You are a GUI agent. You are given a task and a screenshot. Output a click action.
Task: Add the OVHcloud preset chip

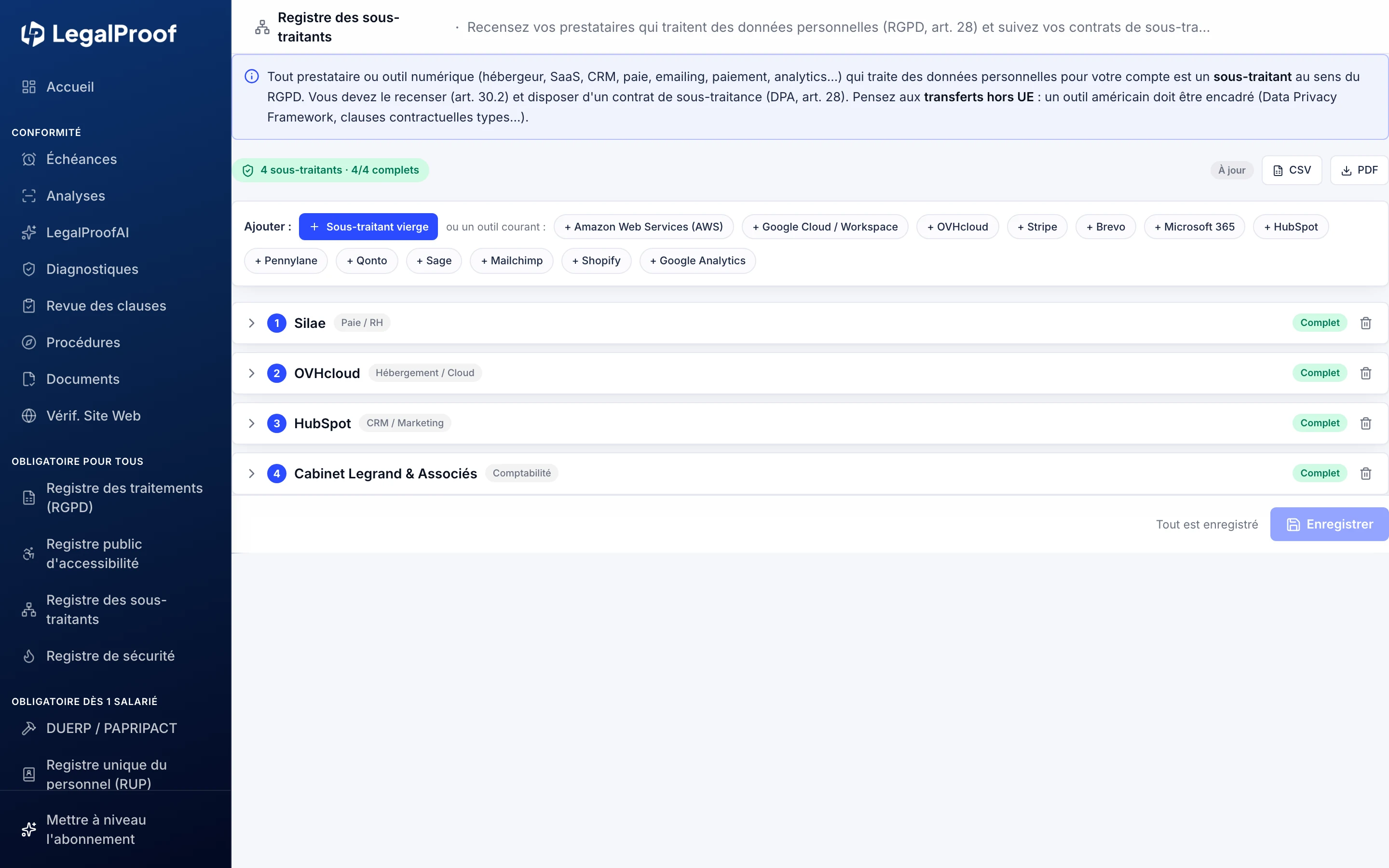pos(957,227)
